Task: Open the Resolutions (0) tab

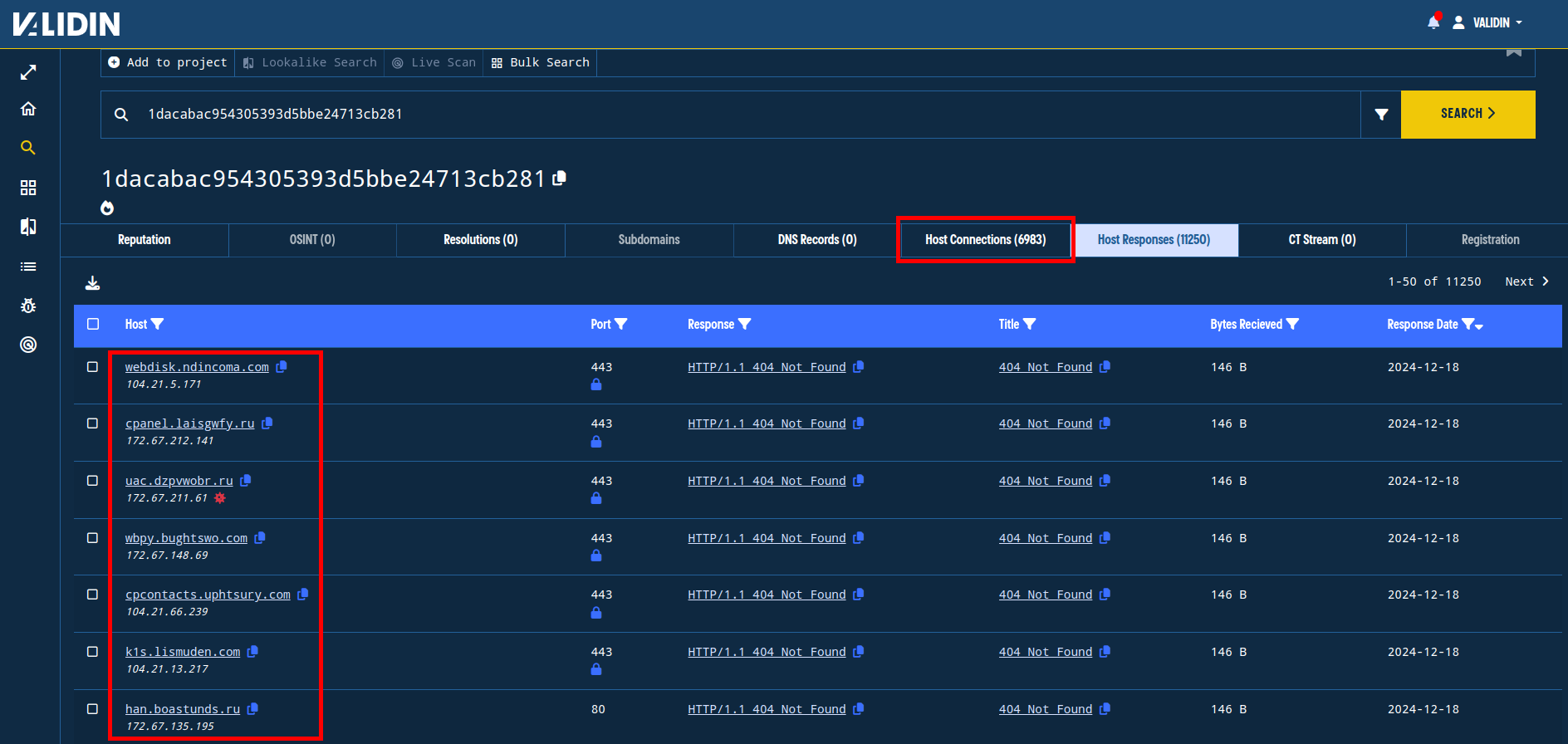Action: pyautogui.click(x=481, y=240)
